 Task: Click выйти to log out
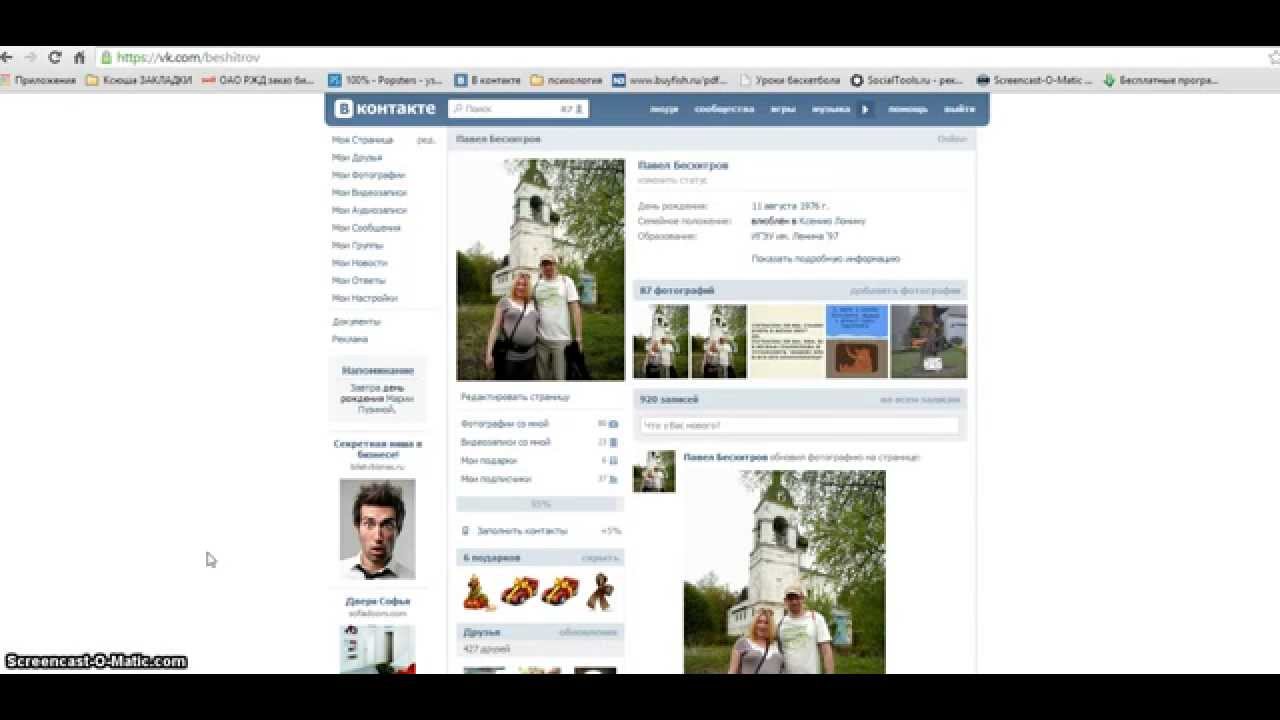click(959, 109)
